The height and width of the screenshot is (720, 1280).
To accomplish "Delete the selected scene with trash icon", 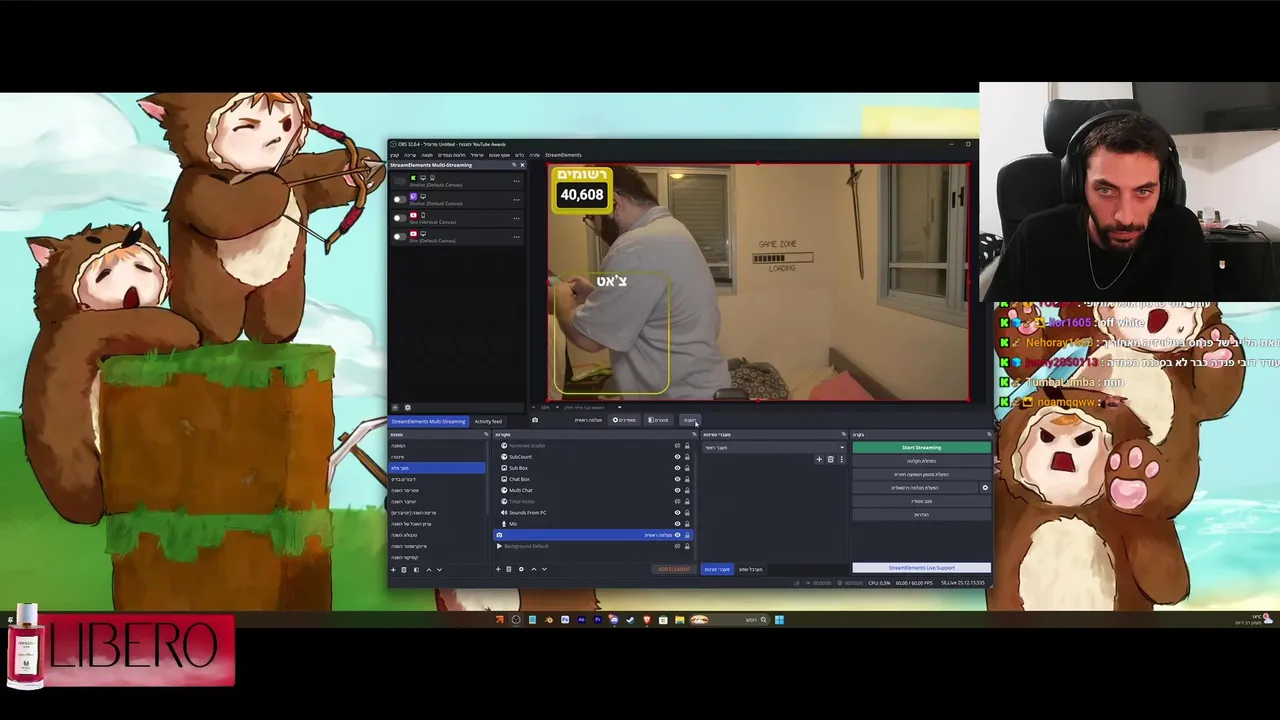I will click(404, 570).
